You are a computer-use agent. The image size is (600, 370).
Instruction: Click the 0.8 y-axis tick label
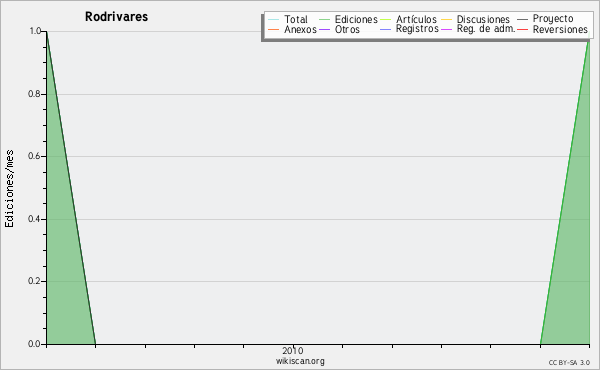pos(34,94)
